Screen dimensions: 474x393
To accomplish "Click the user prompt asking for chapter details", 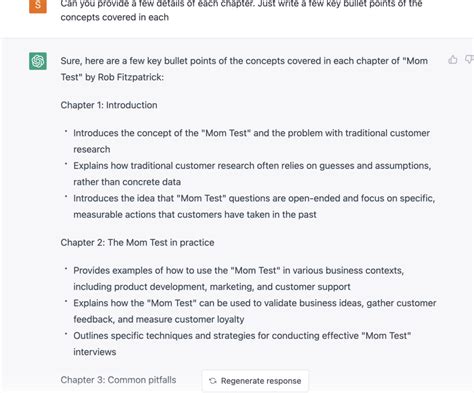I will (x=241, y=10).
